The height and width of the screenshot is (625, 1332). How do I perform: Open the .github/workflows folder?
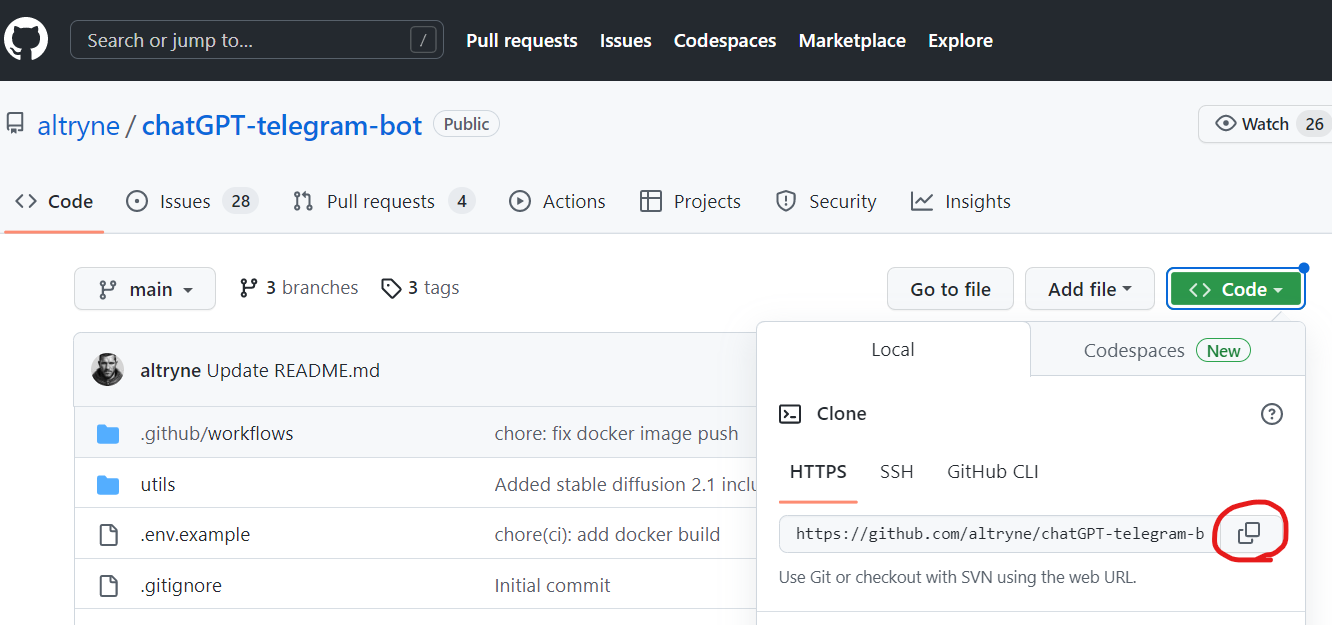click(216, 433)
